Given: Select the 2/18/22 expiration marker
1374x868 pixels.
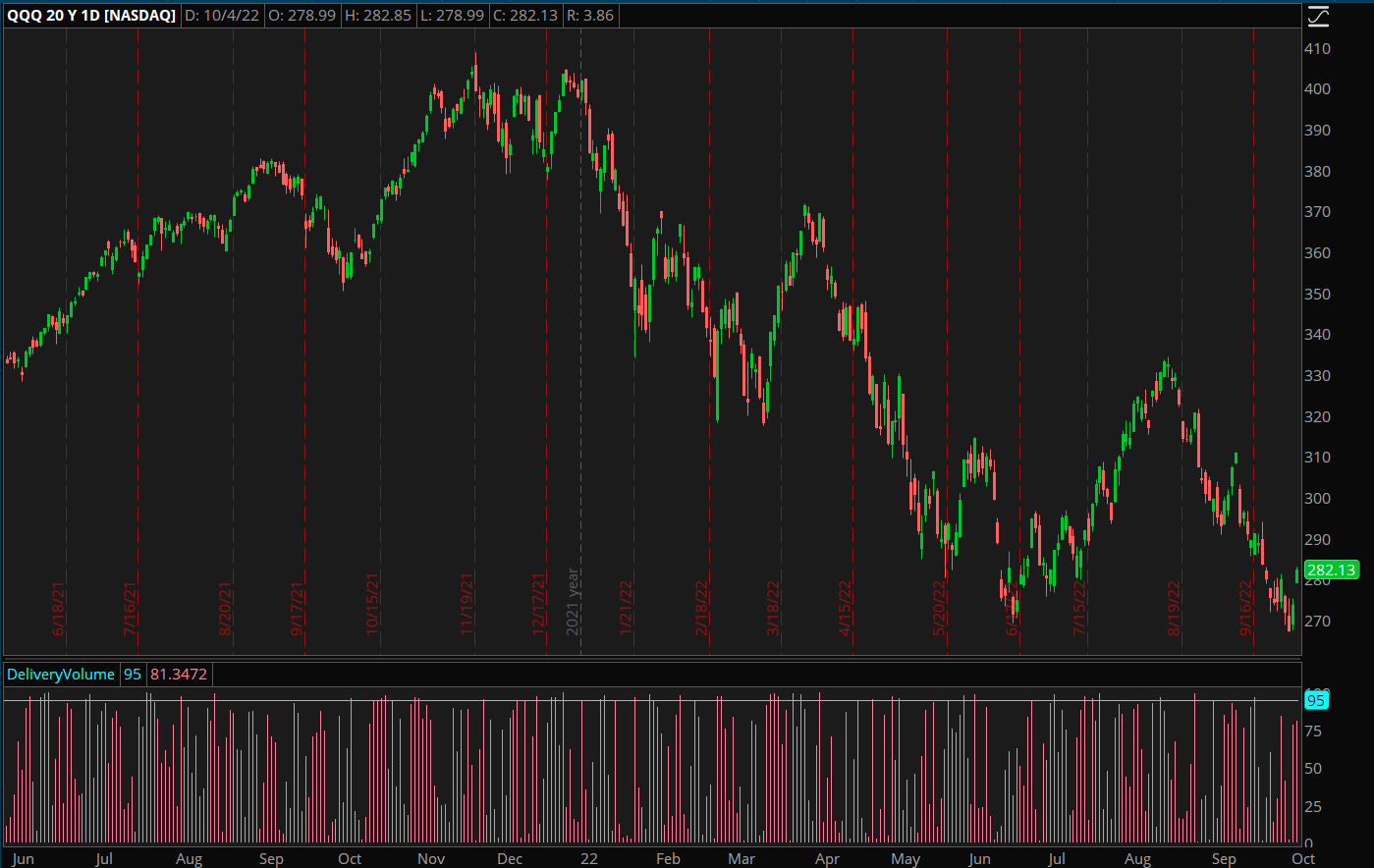Looking at the screenshot, I should pos(701,608).
